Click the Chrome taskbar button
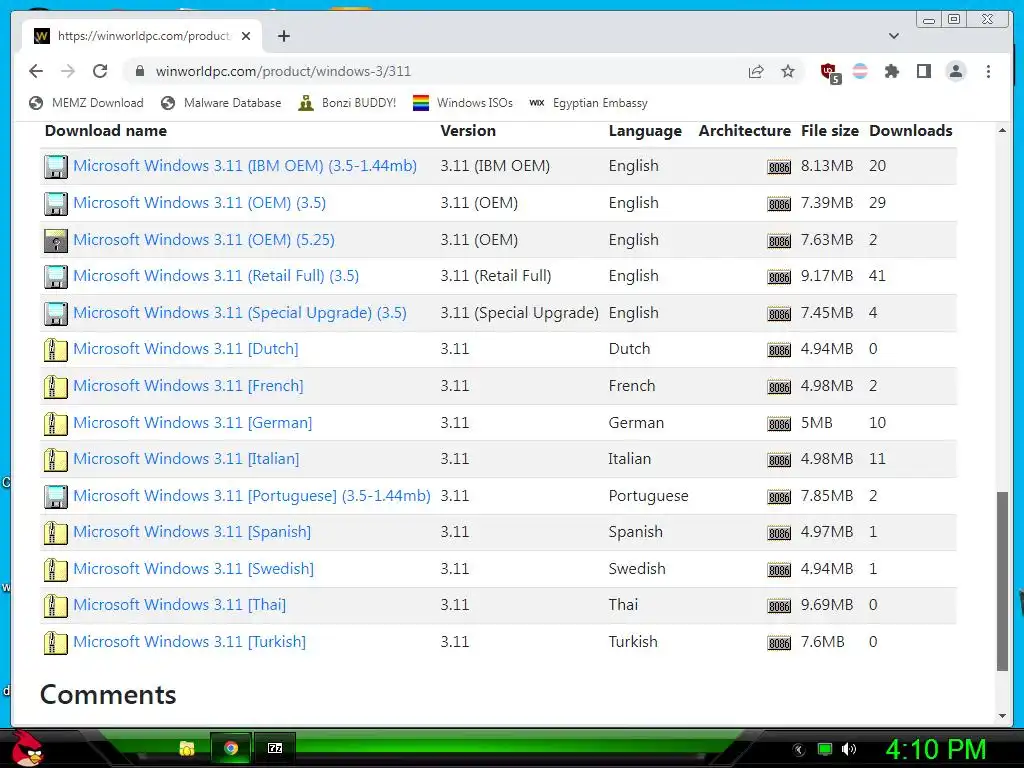Viewport: 1024px width, 768px height. point(231,748)
